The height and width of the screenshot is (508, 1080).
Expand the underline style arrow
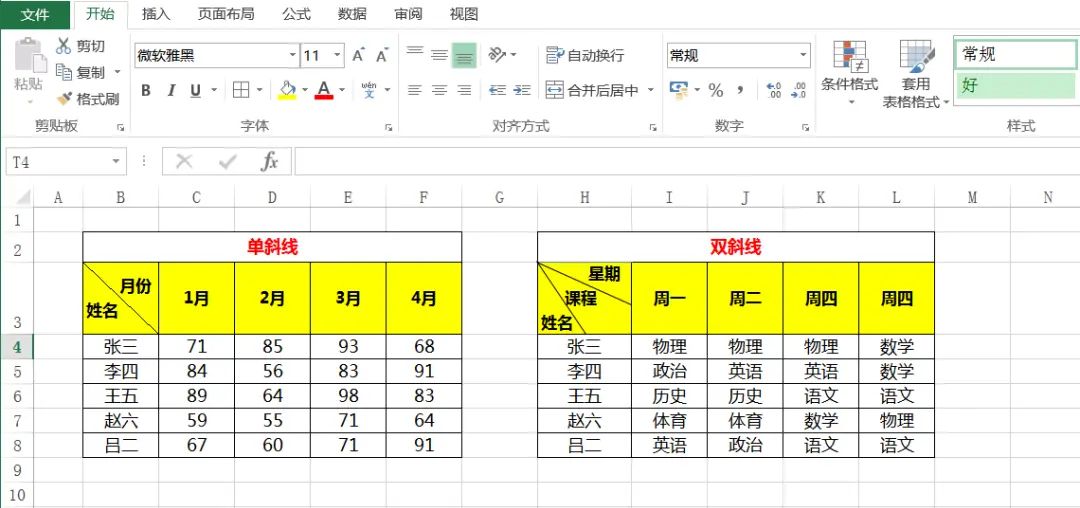(214, 90)
